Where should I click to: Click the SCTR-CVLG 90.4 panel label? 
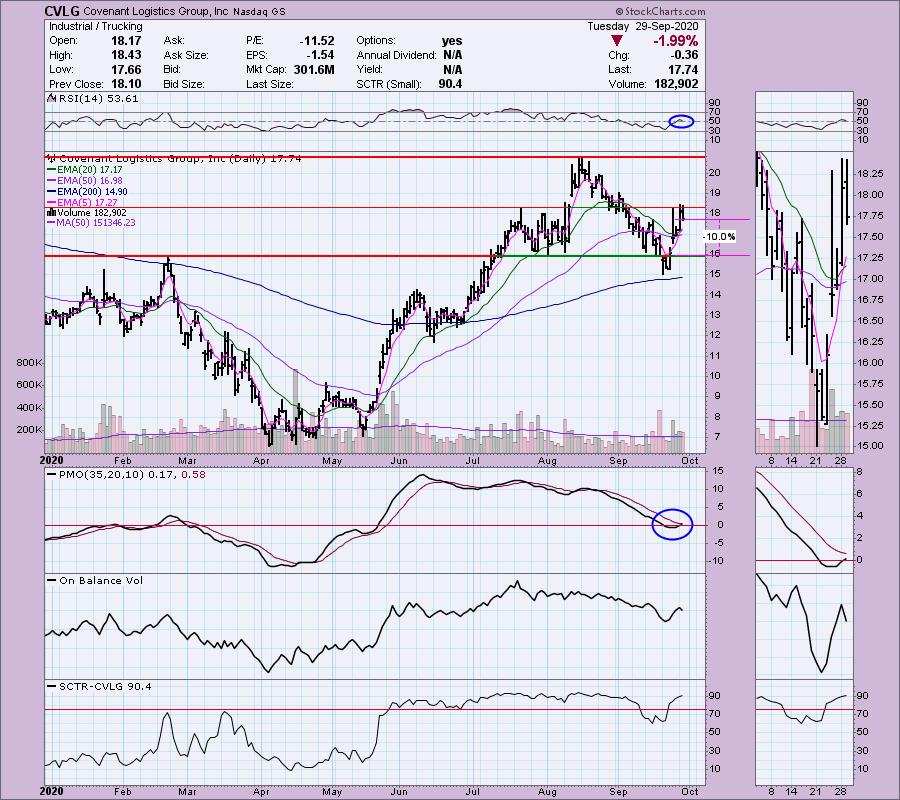click(101, 686)
